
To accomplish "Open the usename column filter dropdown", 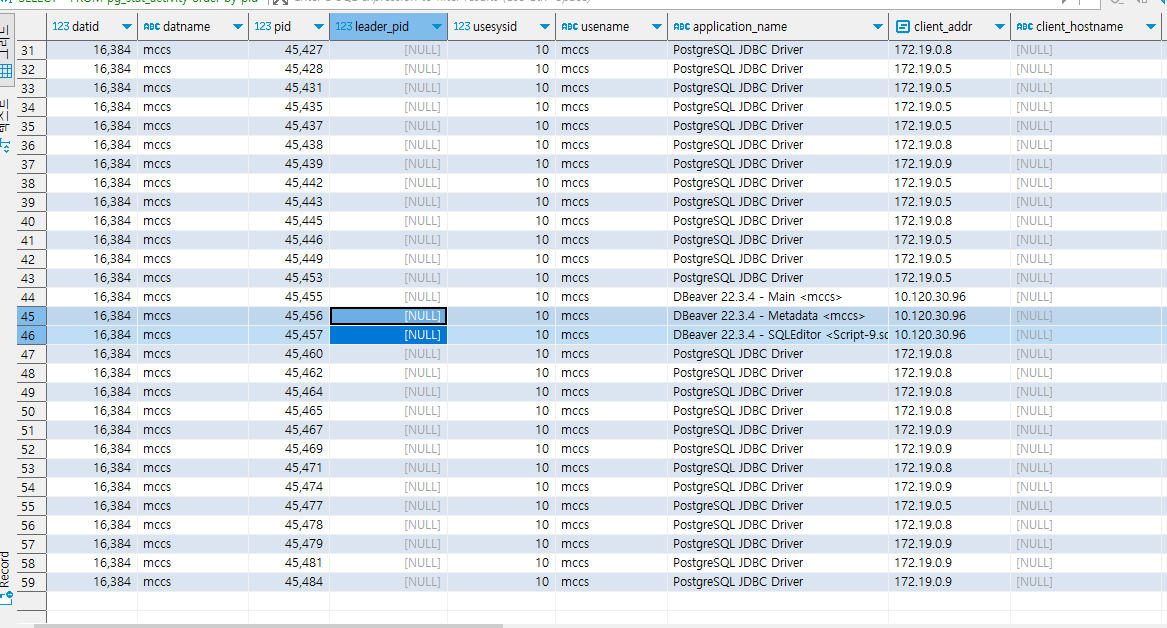I will 656,27.
